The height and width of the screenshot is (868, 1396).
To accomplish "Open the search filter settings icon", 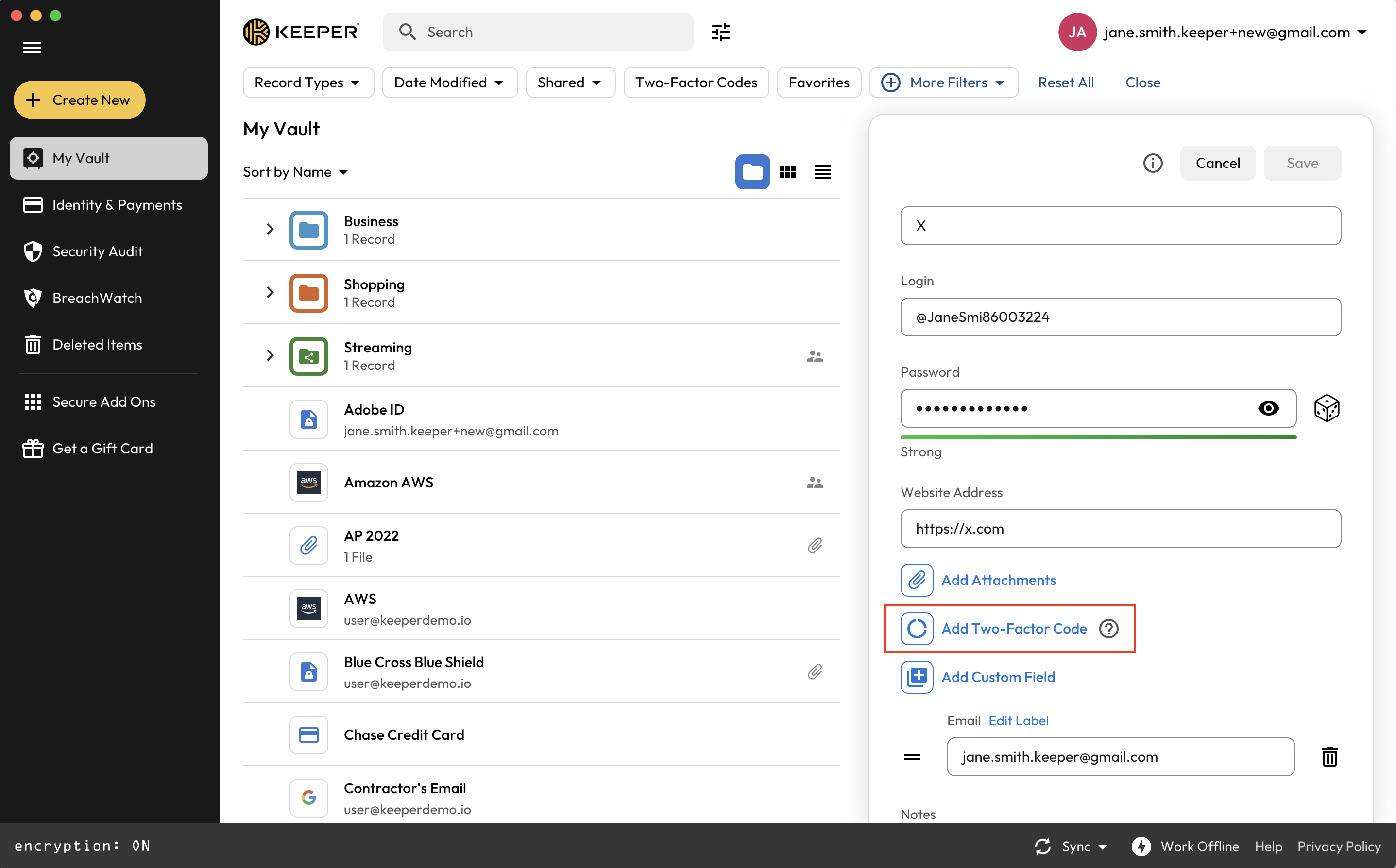I will click(x=720, y=32).
